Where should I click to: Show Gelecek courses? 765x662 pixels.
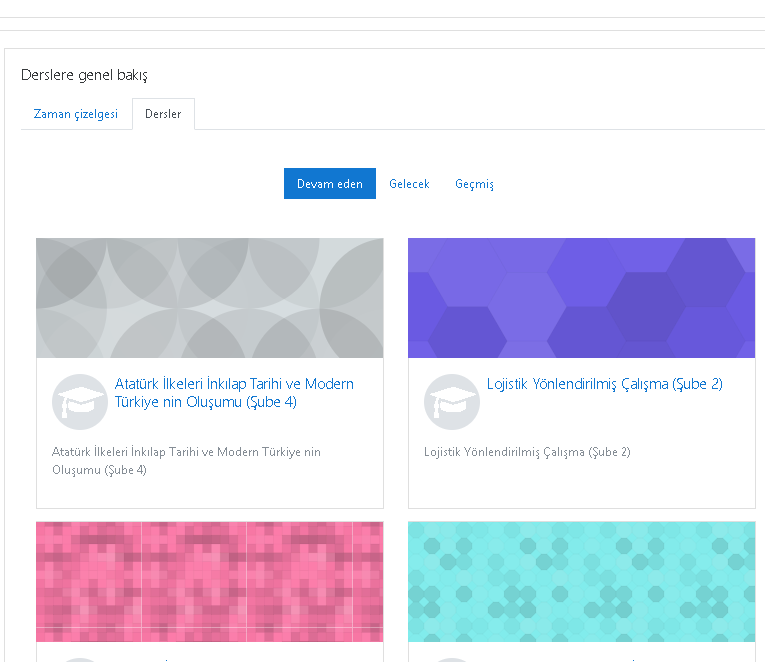tap(409, 184)
